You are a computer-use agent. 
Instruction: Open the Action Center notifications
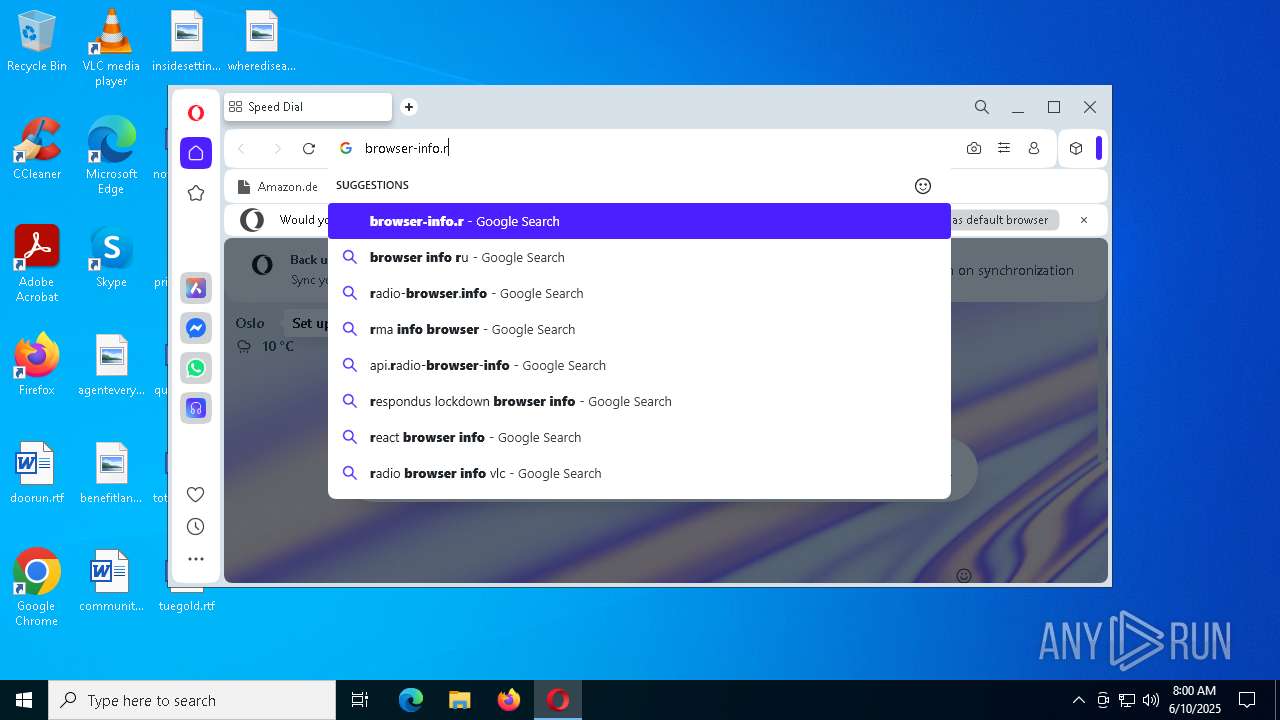coord(1247,700)
